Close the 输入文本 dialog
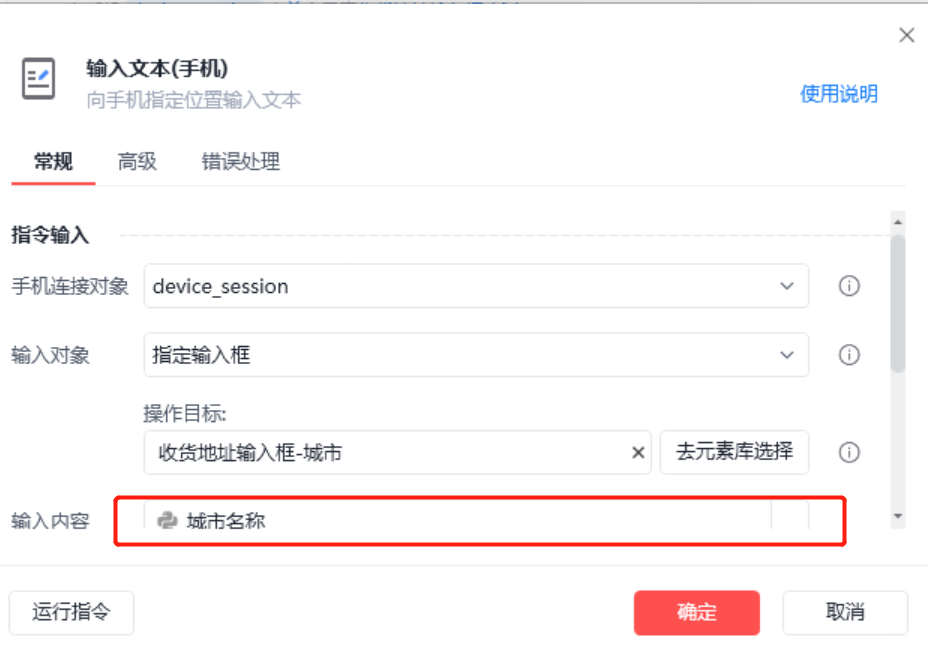 (906, 36)
